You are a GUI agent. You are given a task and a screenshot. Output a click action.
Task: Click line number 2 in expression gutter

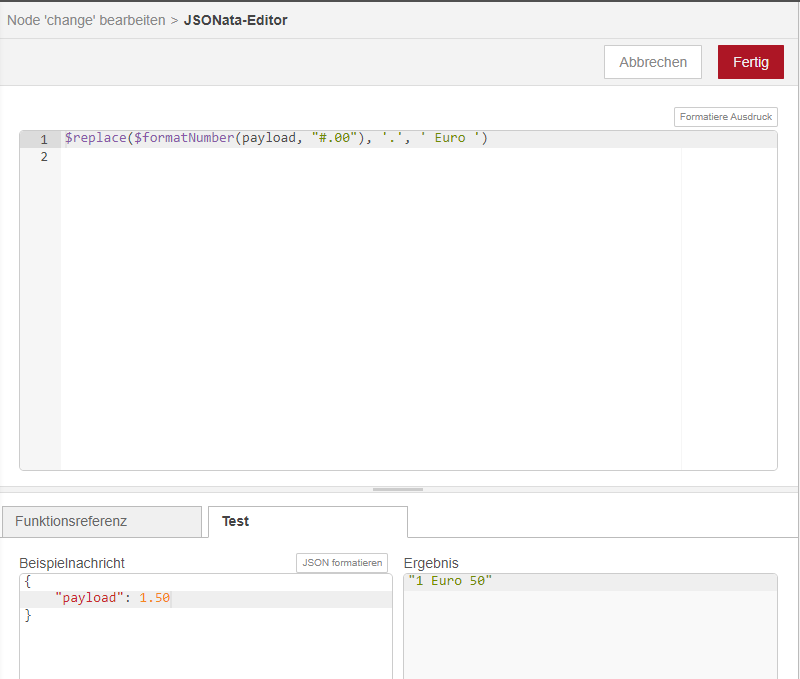click(x=43, y=157)
